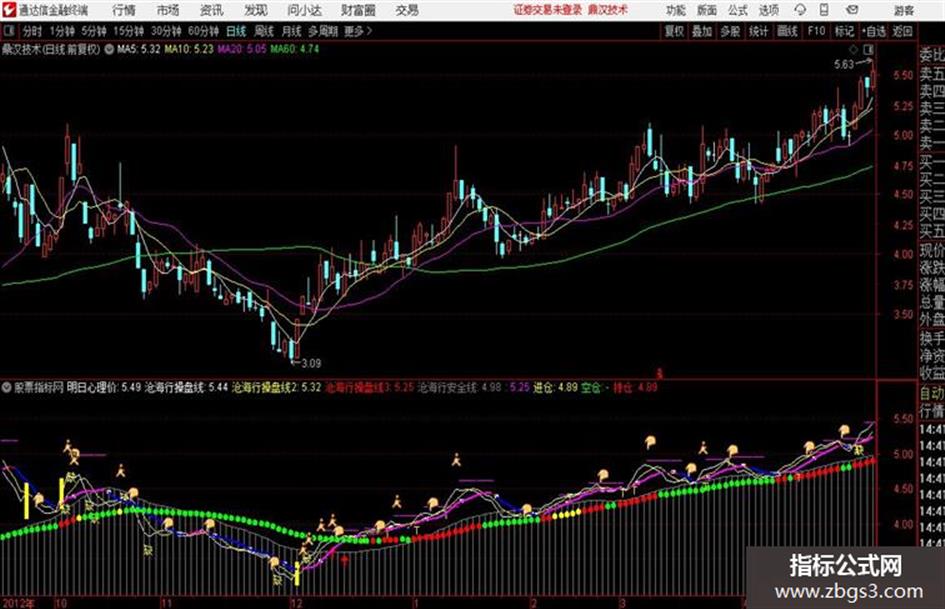The image size is (945, 609).
Task: Open the 财富圈 menu
Action: [x=358, y=10]
